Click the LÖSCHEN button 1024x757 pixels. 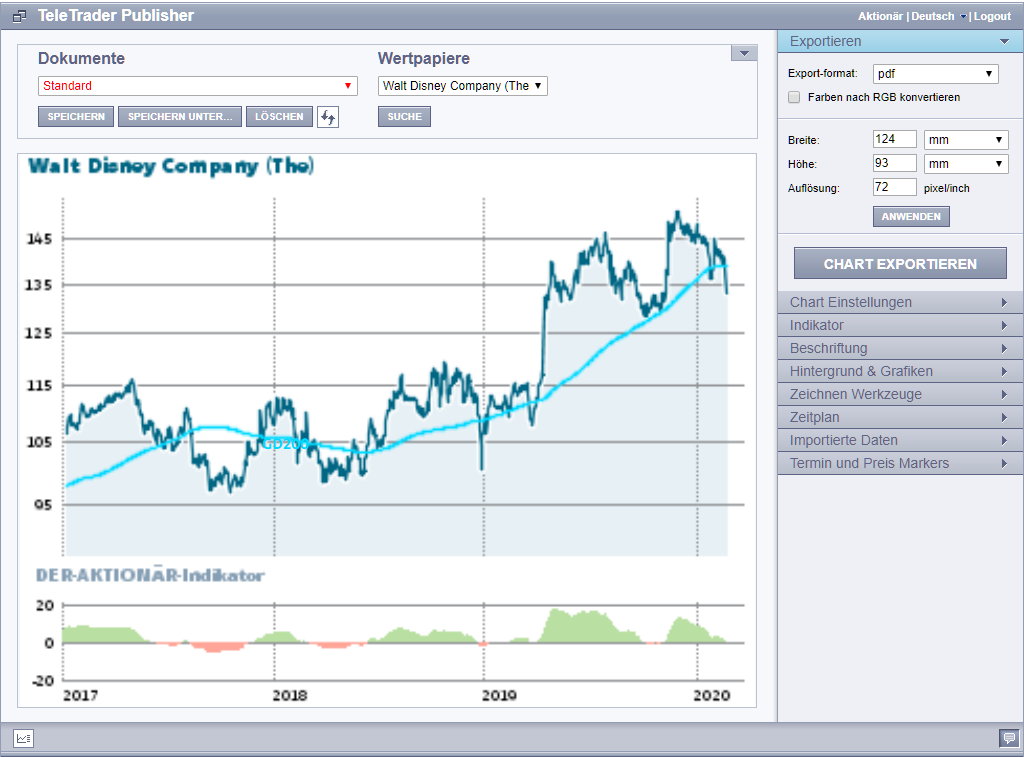[x=279, y=117]
